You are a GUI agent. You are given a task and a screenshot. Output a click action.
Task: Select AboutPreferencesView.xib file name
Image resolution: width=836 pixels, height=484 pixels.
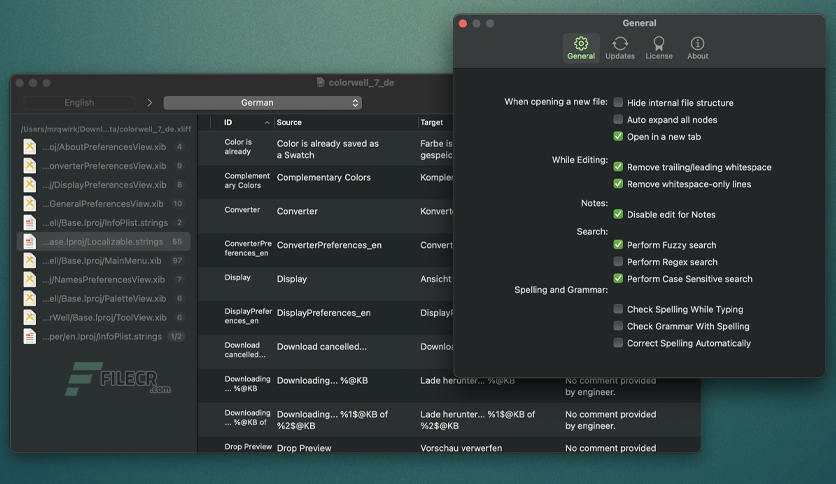tap(104, 147)
